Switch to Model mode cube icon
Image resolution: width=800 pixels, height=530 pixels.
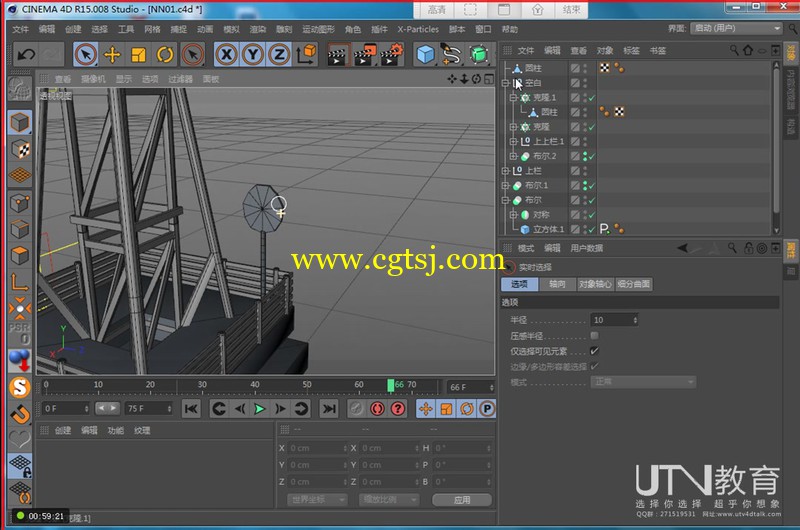(20, 123)
